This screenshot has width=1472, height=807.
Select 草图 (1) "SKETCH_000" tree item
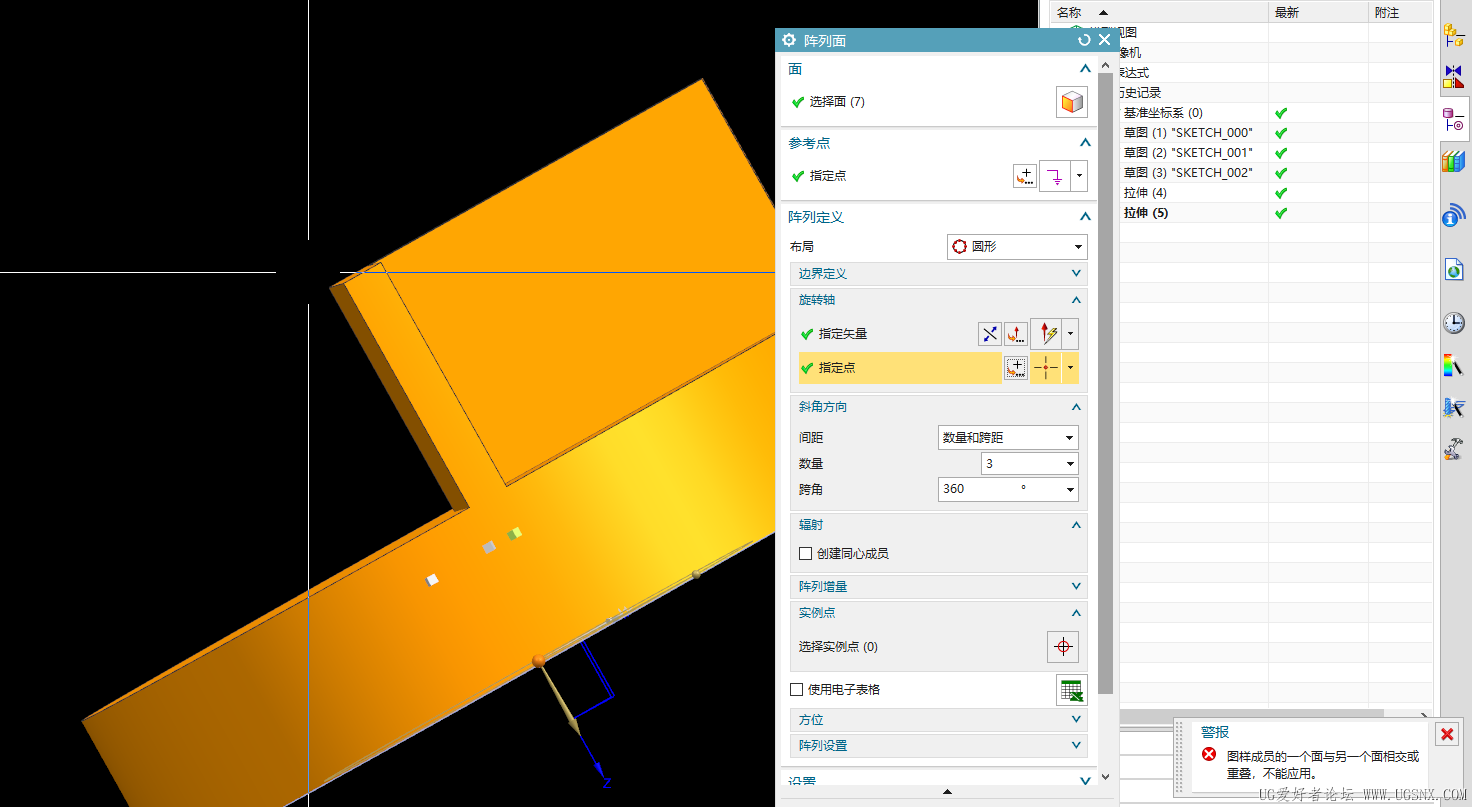1188,133
